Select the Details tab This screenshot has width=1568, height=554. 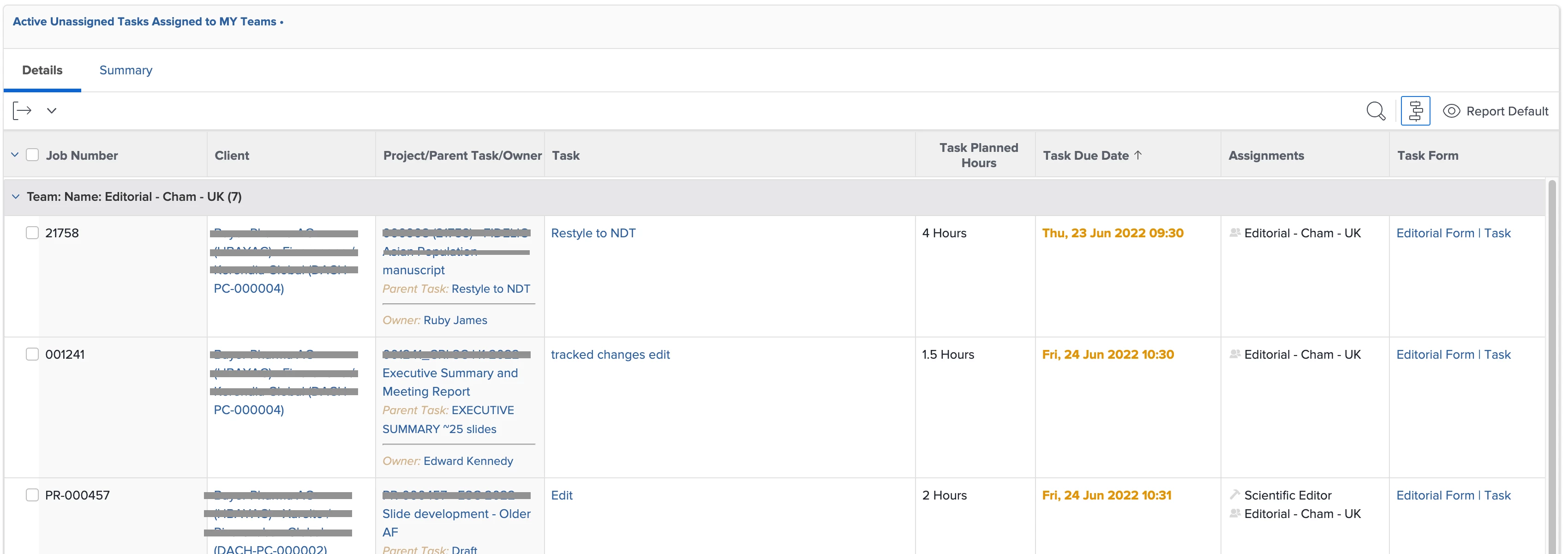(42, 70)
